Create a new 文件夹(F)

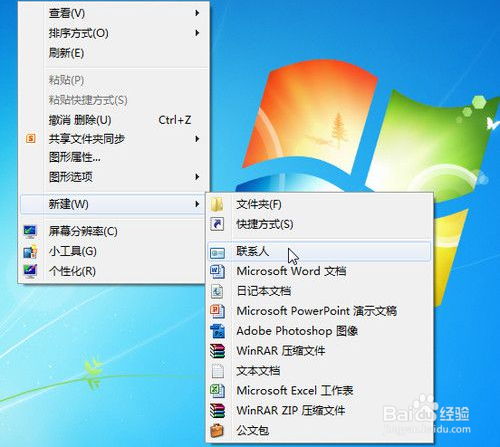(x=319, y=204)
